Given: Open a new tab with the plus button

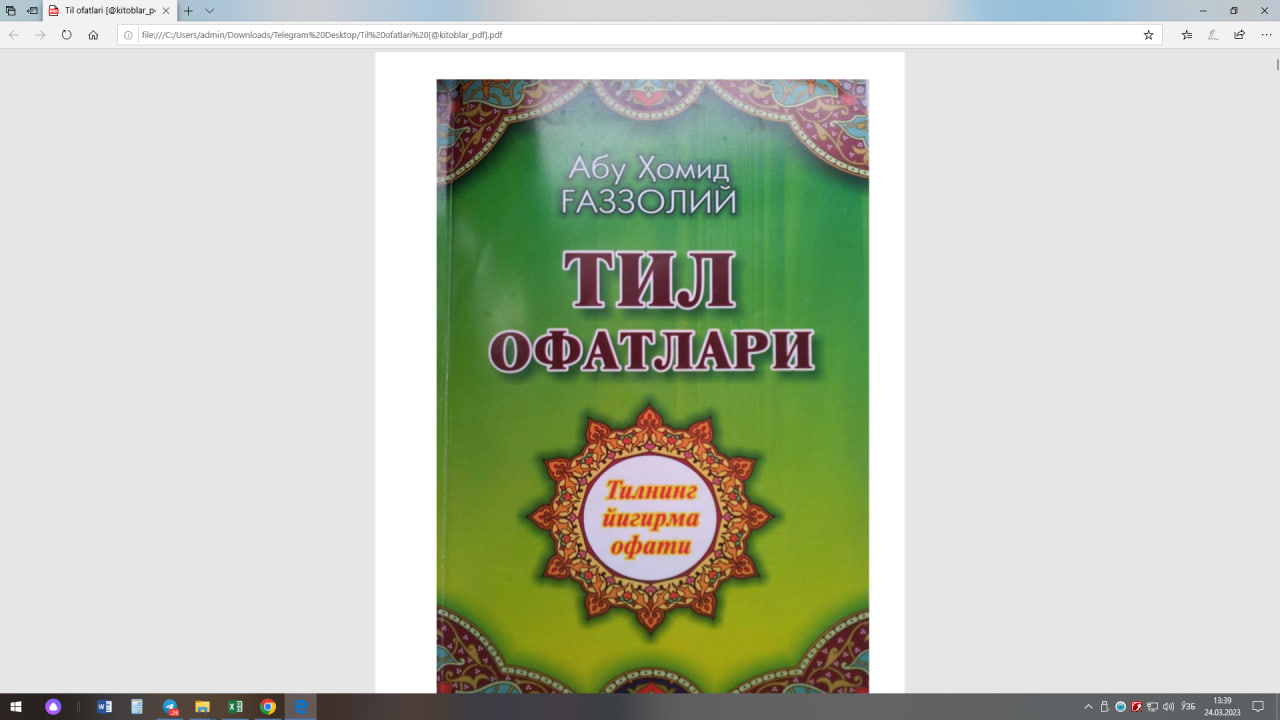Looking at the screenshot, I should point(188,10).
